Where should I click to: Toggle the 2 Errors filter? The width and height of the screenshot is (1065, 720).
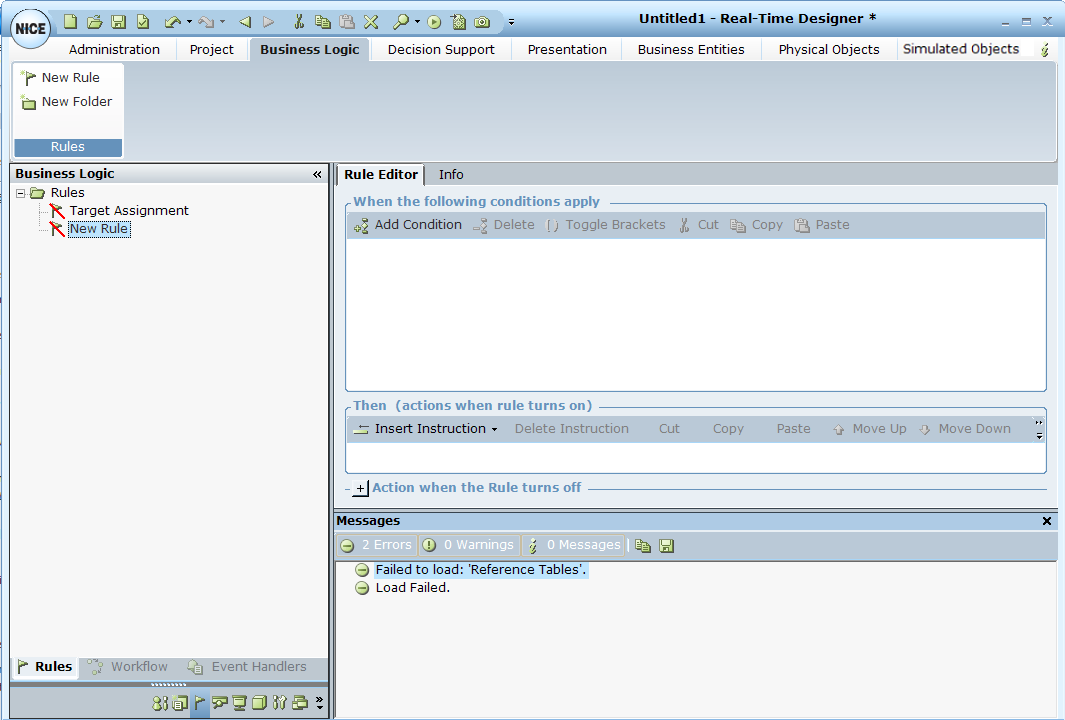coord(376,545)
